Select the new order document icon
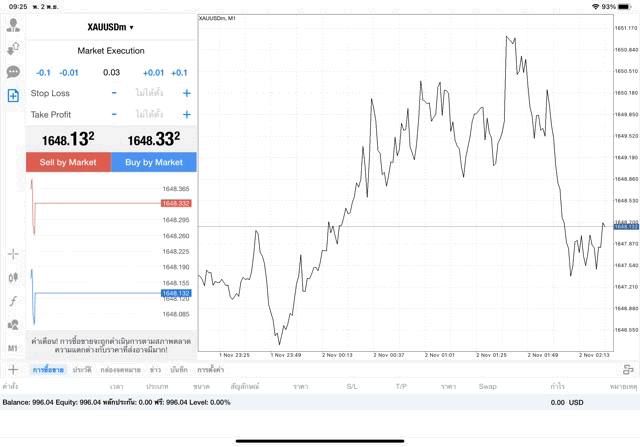This screenshot has width=640, height=447. pos(13,95)
